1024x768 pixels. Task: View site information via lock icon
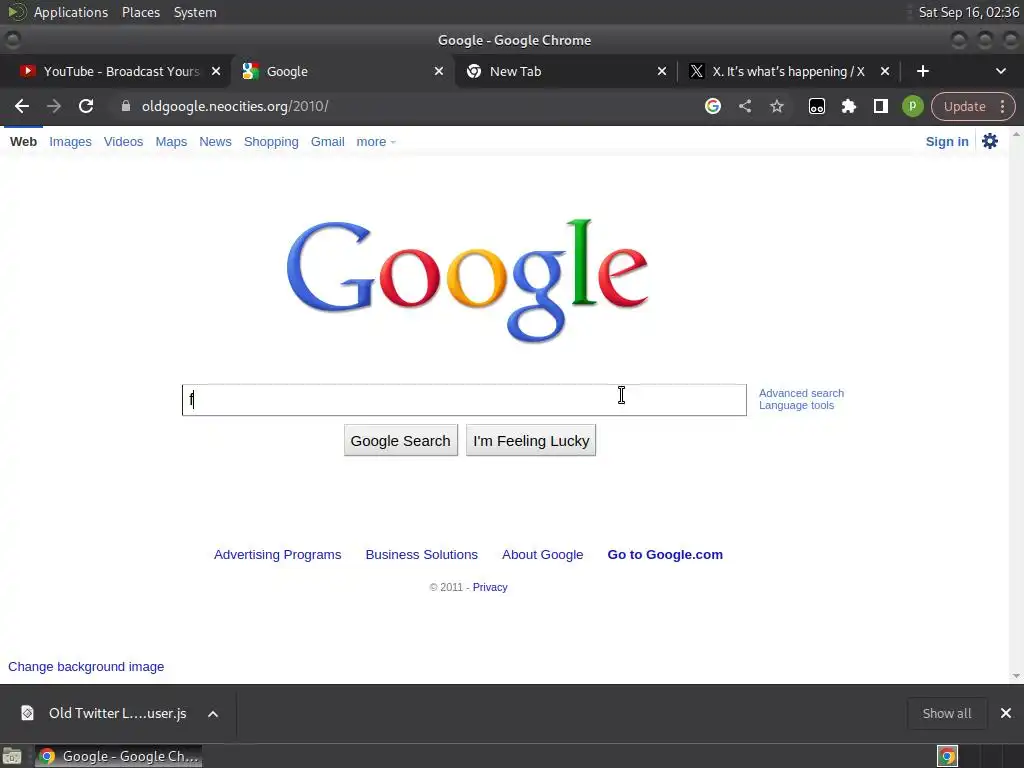(x=126, y=106)
